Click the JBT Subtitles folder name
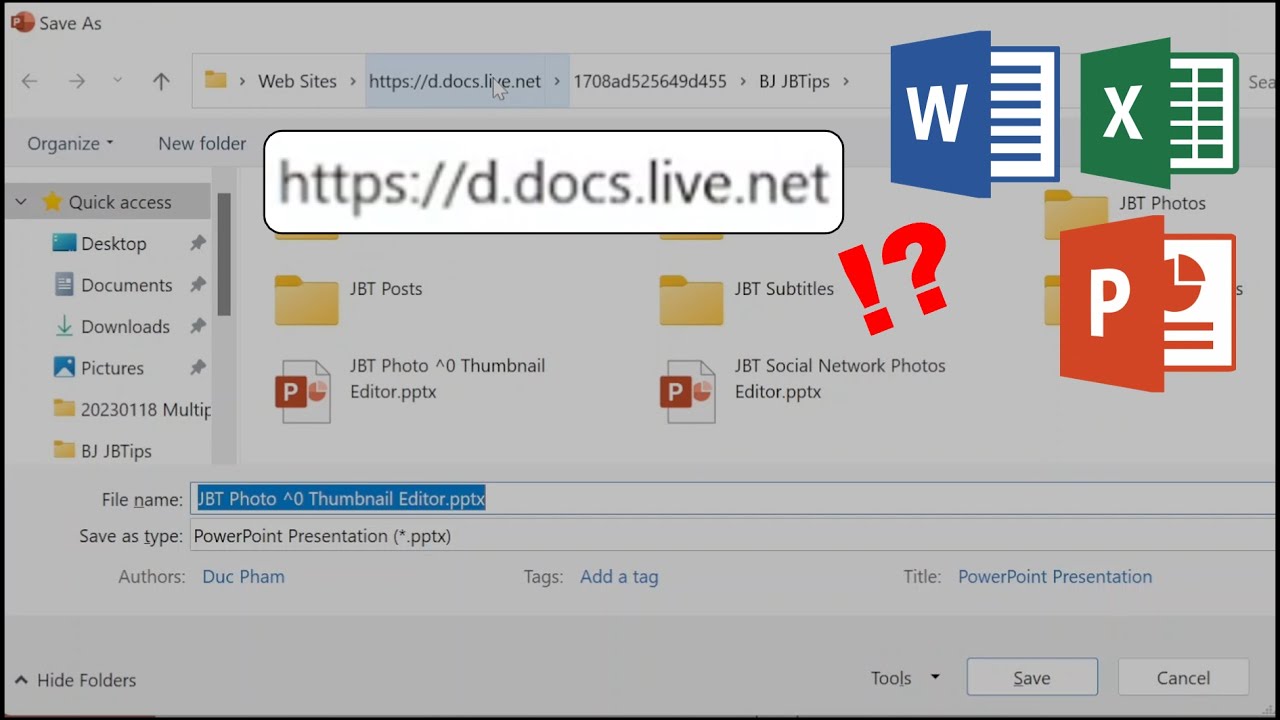Image resolution: width=1280 pixels, height=720 pixels. coord(784,289)
